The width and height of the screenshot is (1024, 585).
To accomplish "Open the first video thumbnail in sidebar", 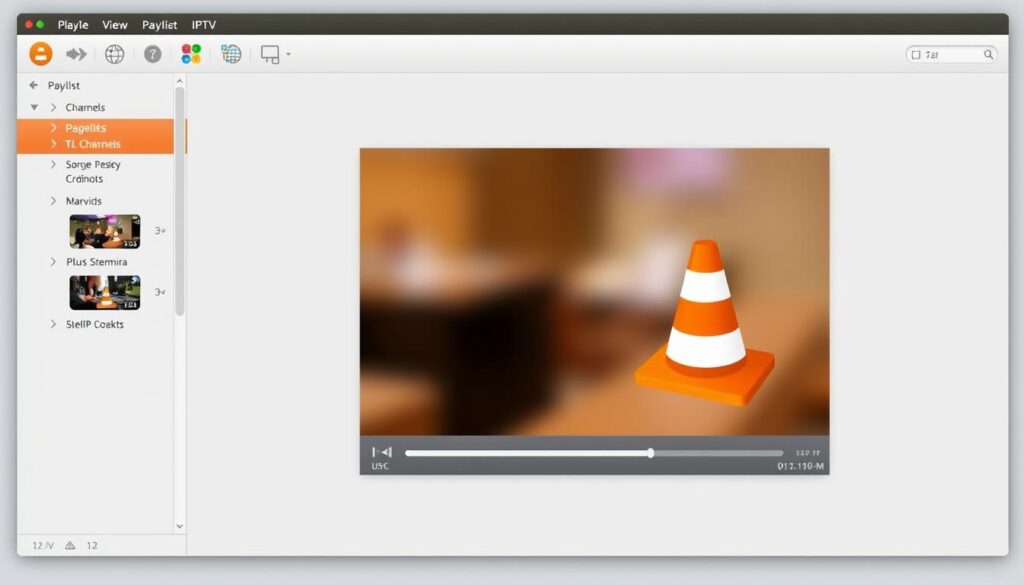I will [104, 230].
